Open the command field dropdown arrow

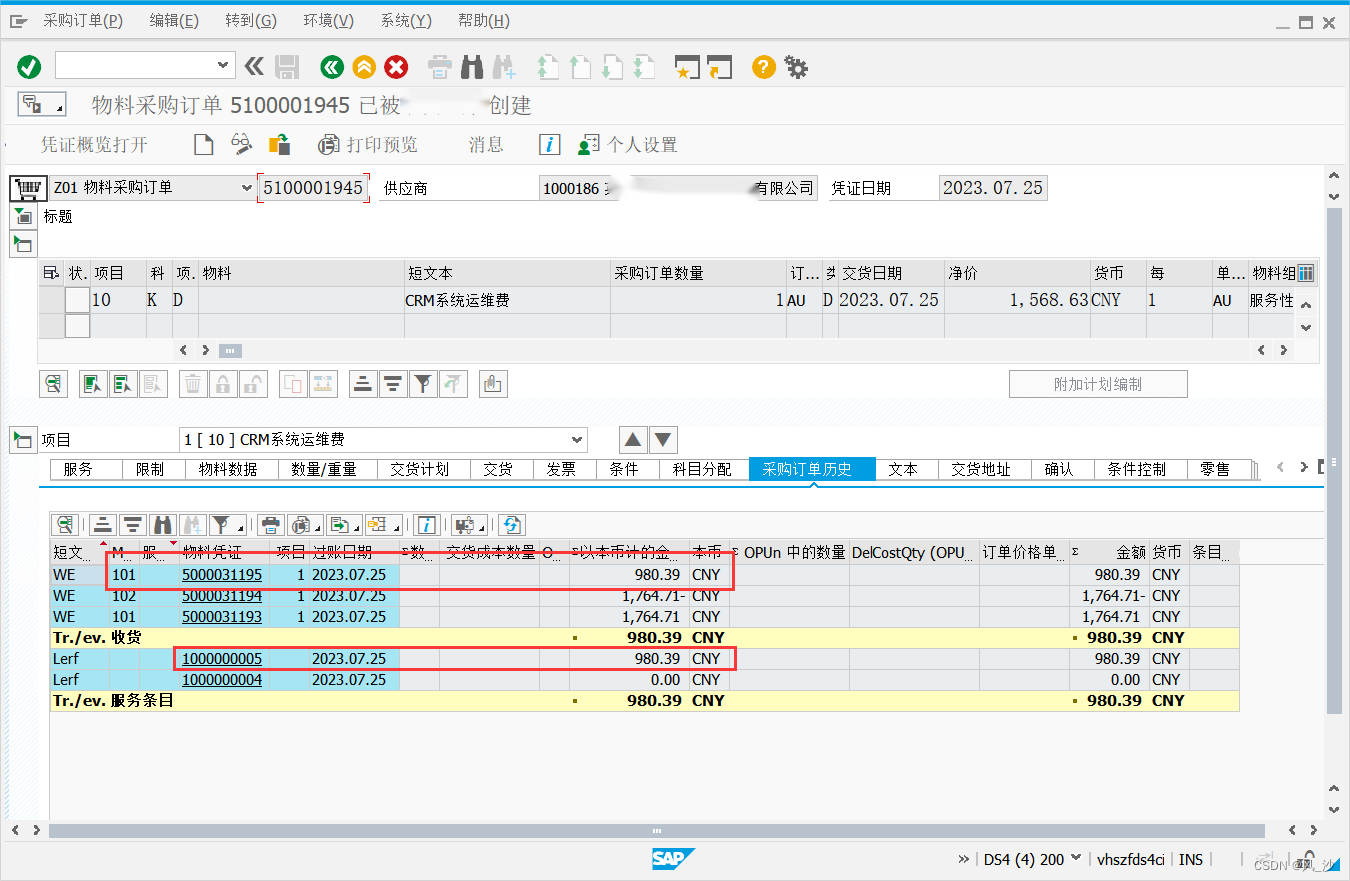[x=223, y=66]
